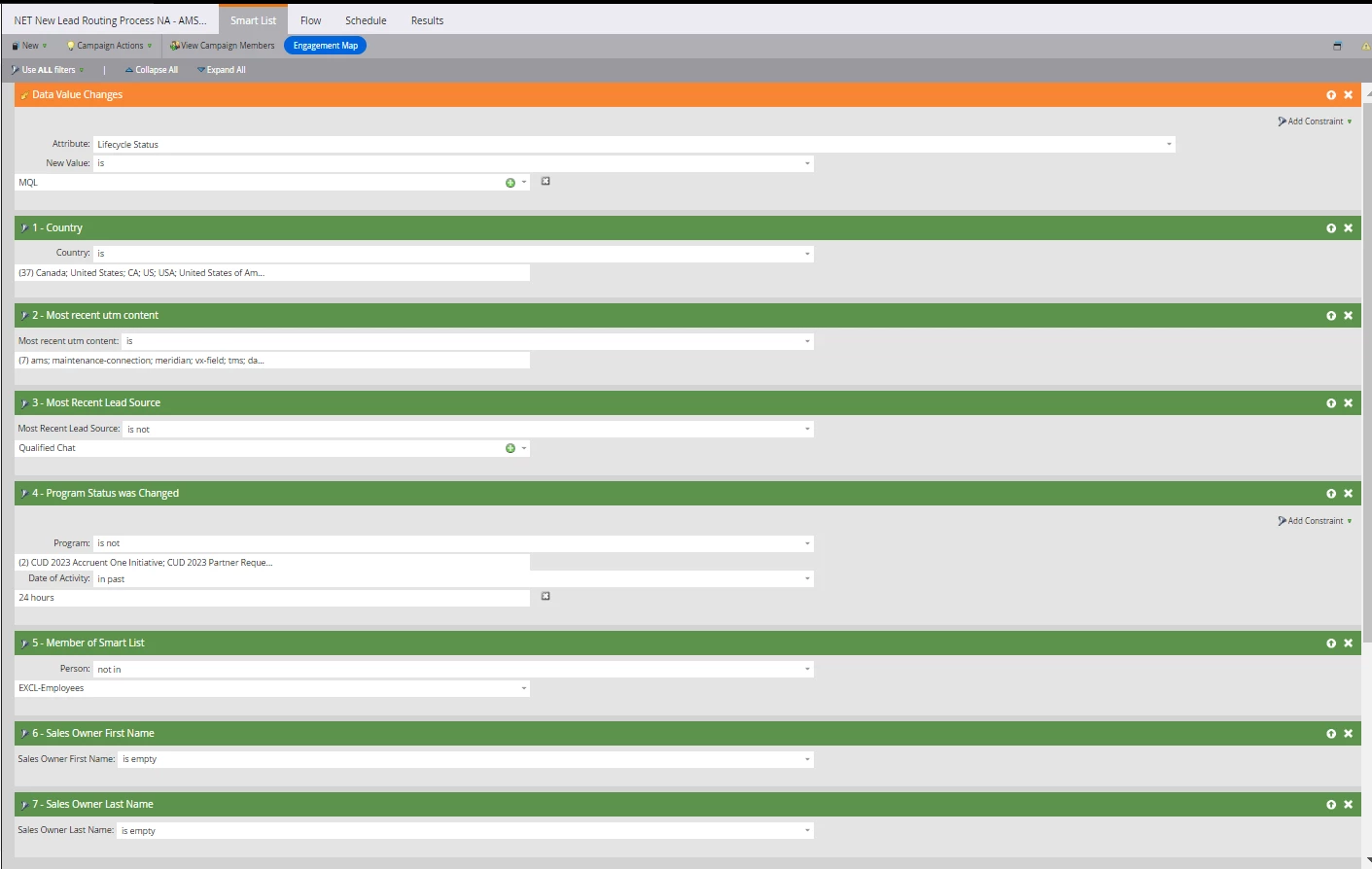Screen dimensions: 1372x869
Task: Open the Engagement Map
Action: pos(325,46)
